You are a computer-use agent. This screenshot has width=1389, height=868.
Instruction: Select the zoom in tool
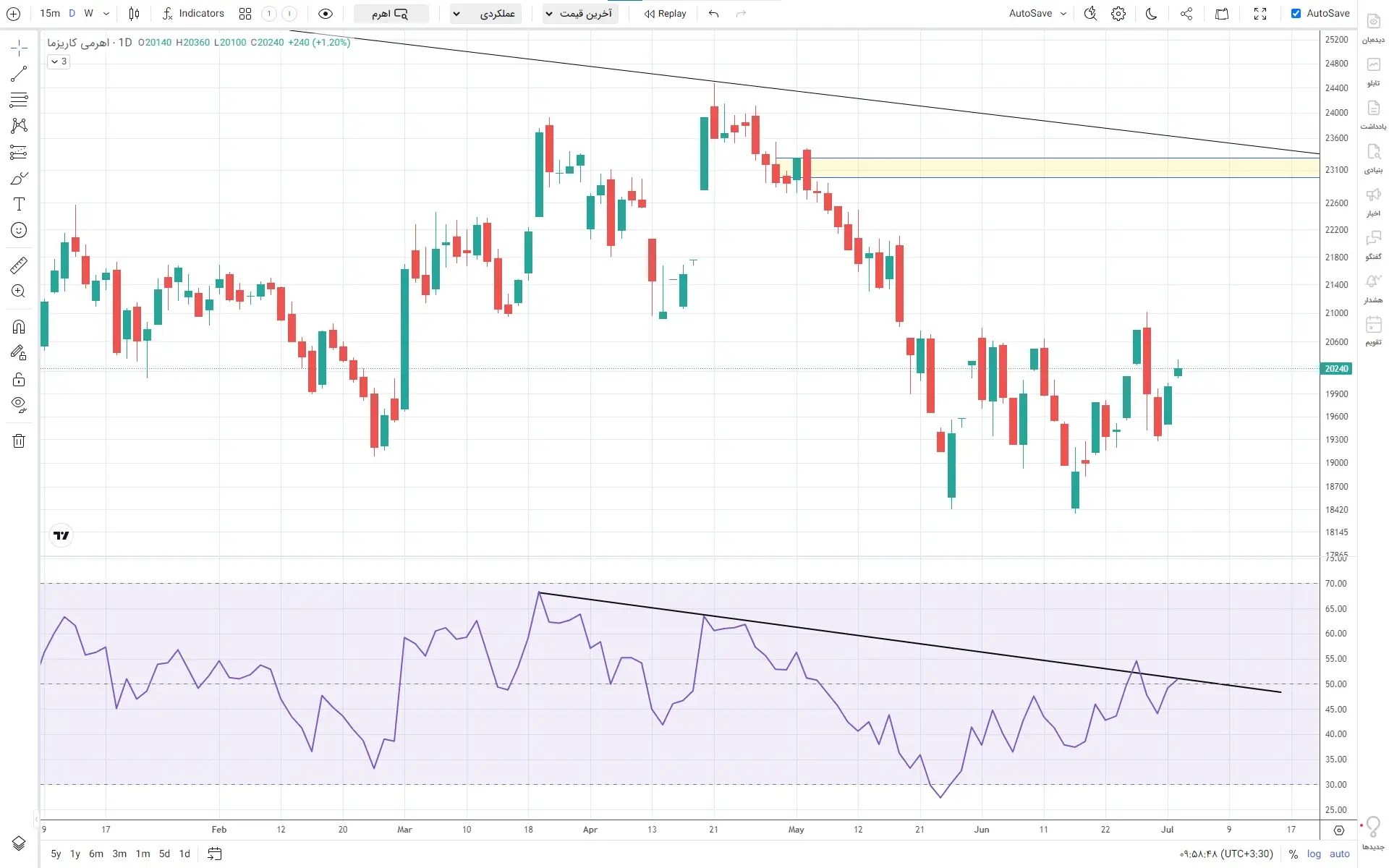pyautogui.click(x=19, y=291)
